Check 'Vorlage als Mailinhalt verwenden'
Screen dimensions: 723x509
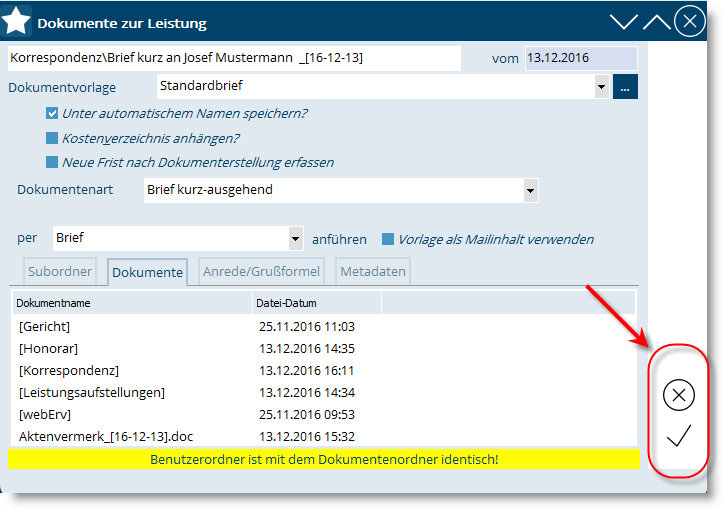(x=388, y=239)
